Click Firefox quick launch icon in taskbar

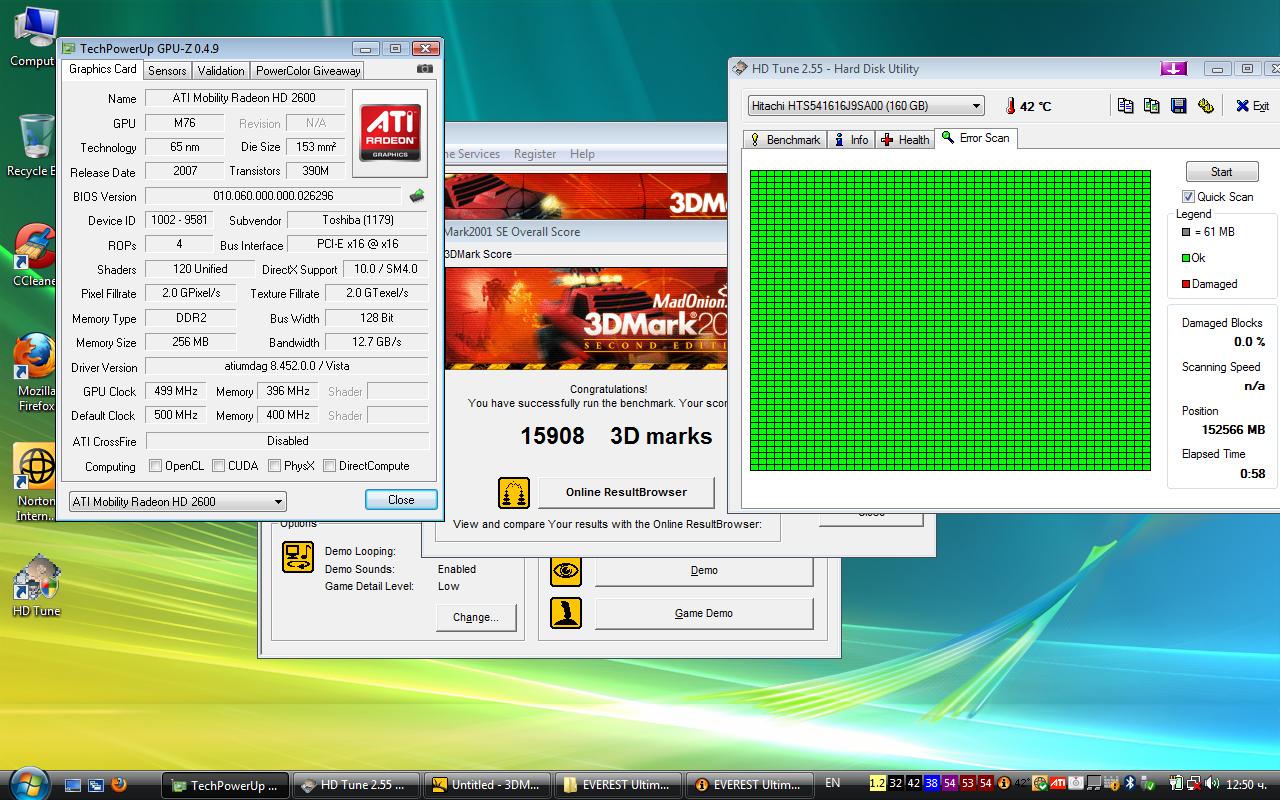(119, 785)
